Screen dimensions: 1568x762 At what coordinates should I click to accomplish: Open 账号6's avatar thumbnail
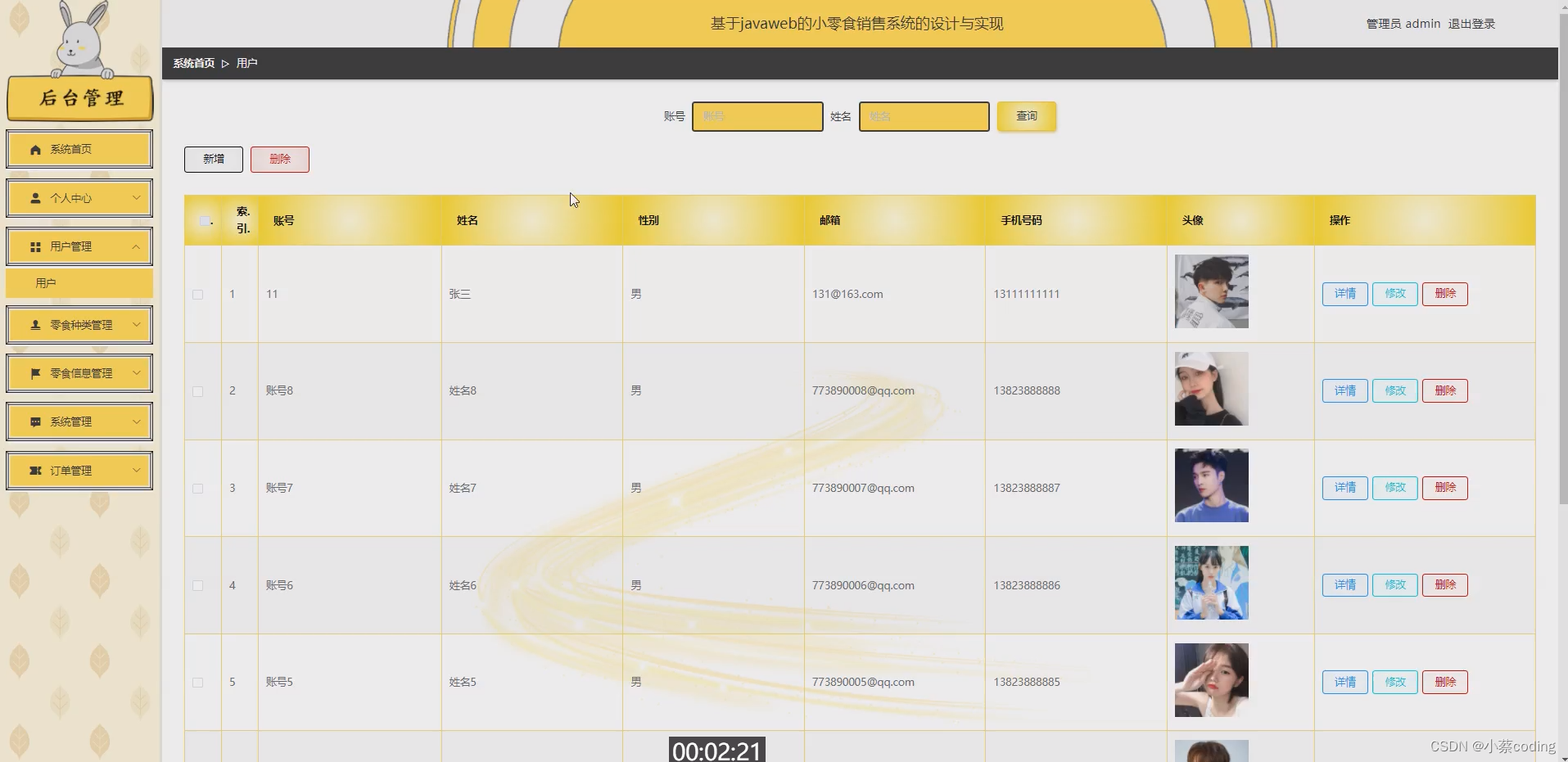1212,583
